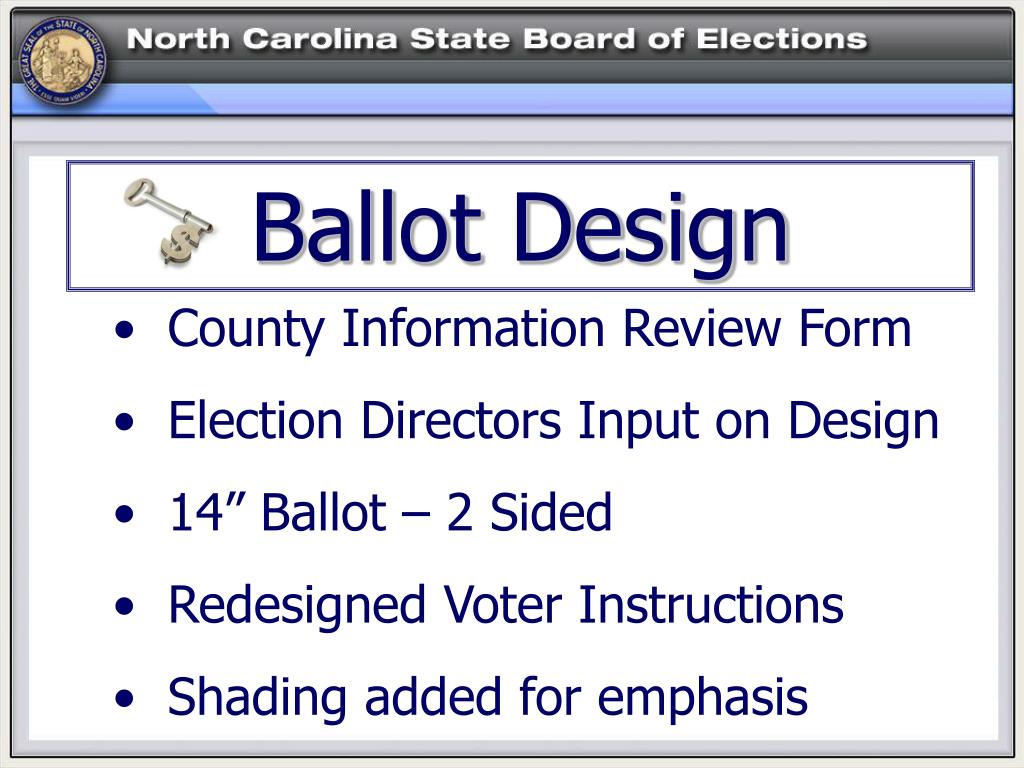Click the word emphasis in last bullet
The width and height of the screenshot is (1024, 768).
coord(703,699)
